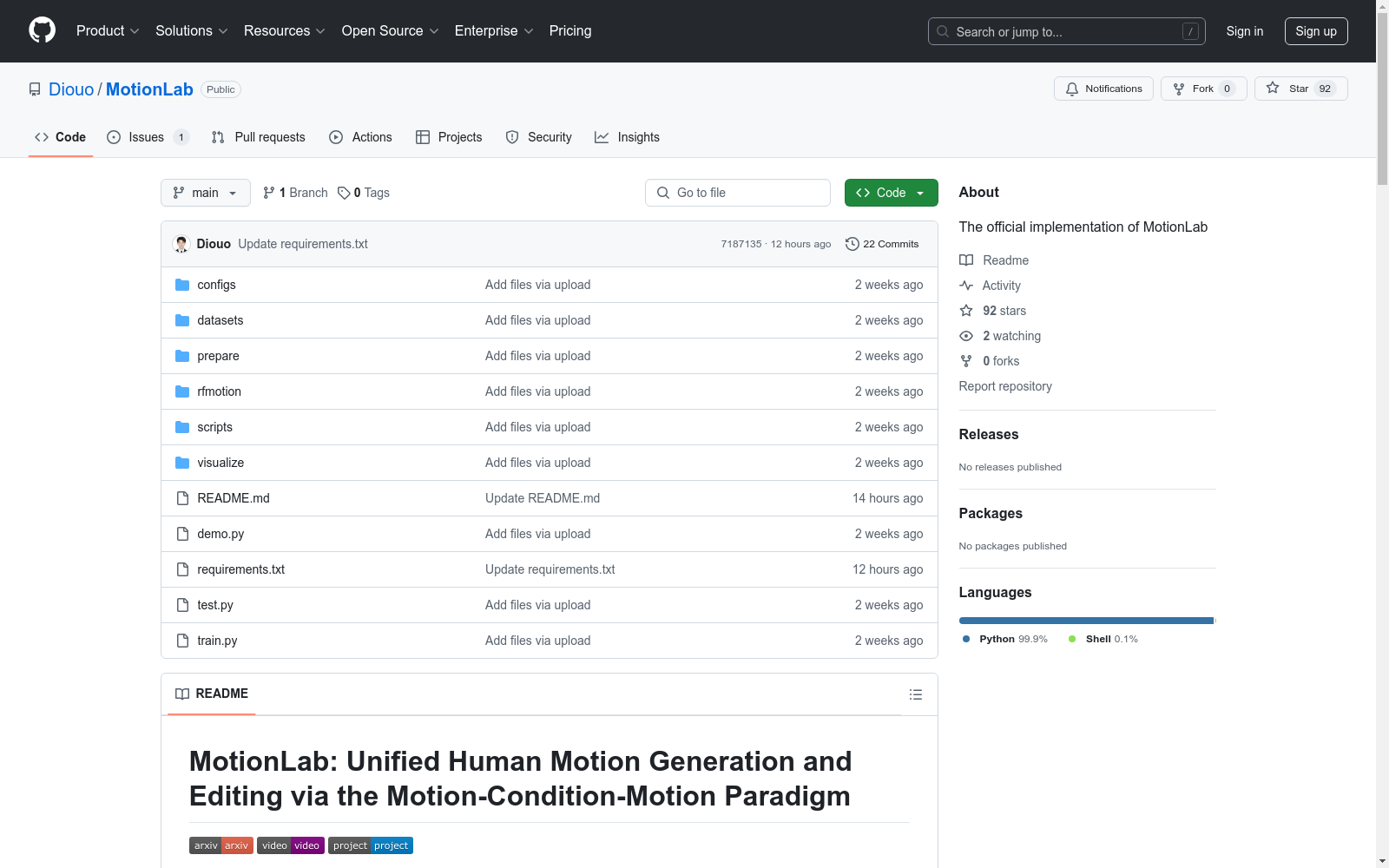Open the scripts folder icon

pyautogui.click(x=182, y=427)
